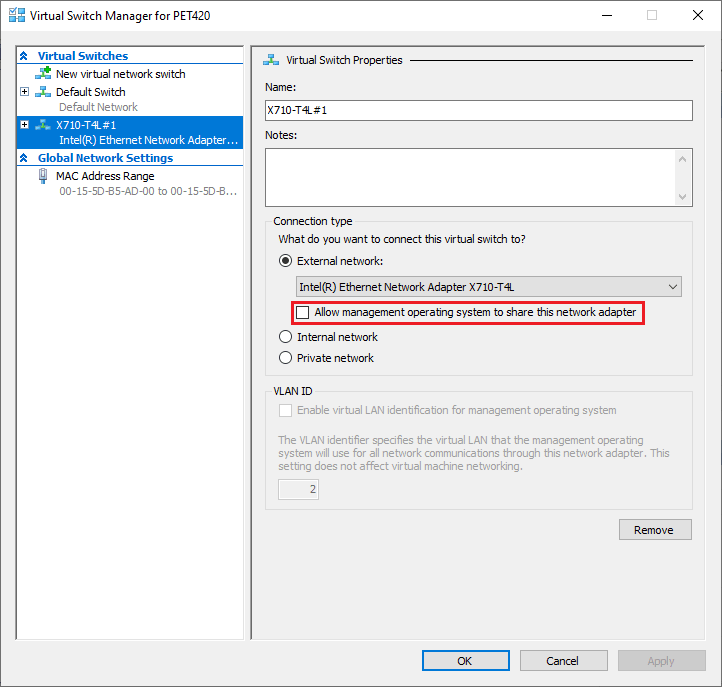Expand the Default Switch tree node

[24, 92]
